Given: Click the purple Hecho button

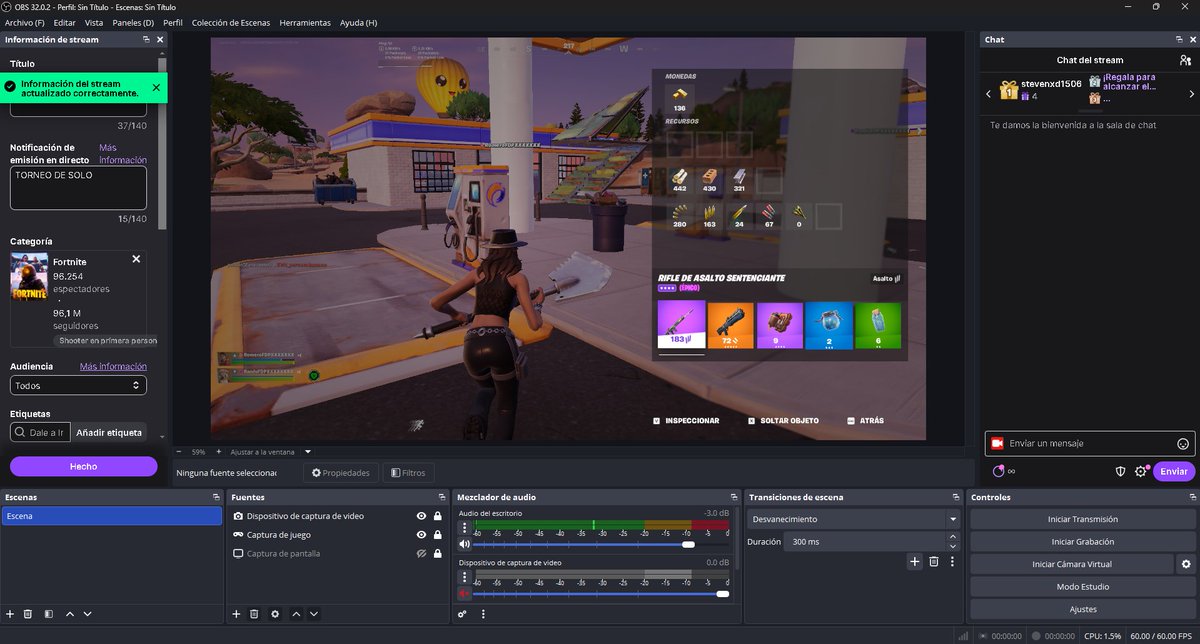Looking at the screenshot, I should (84, 466).
